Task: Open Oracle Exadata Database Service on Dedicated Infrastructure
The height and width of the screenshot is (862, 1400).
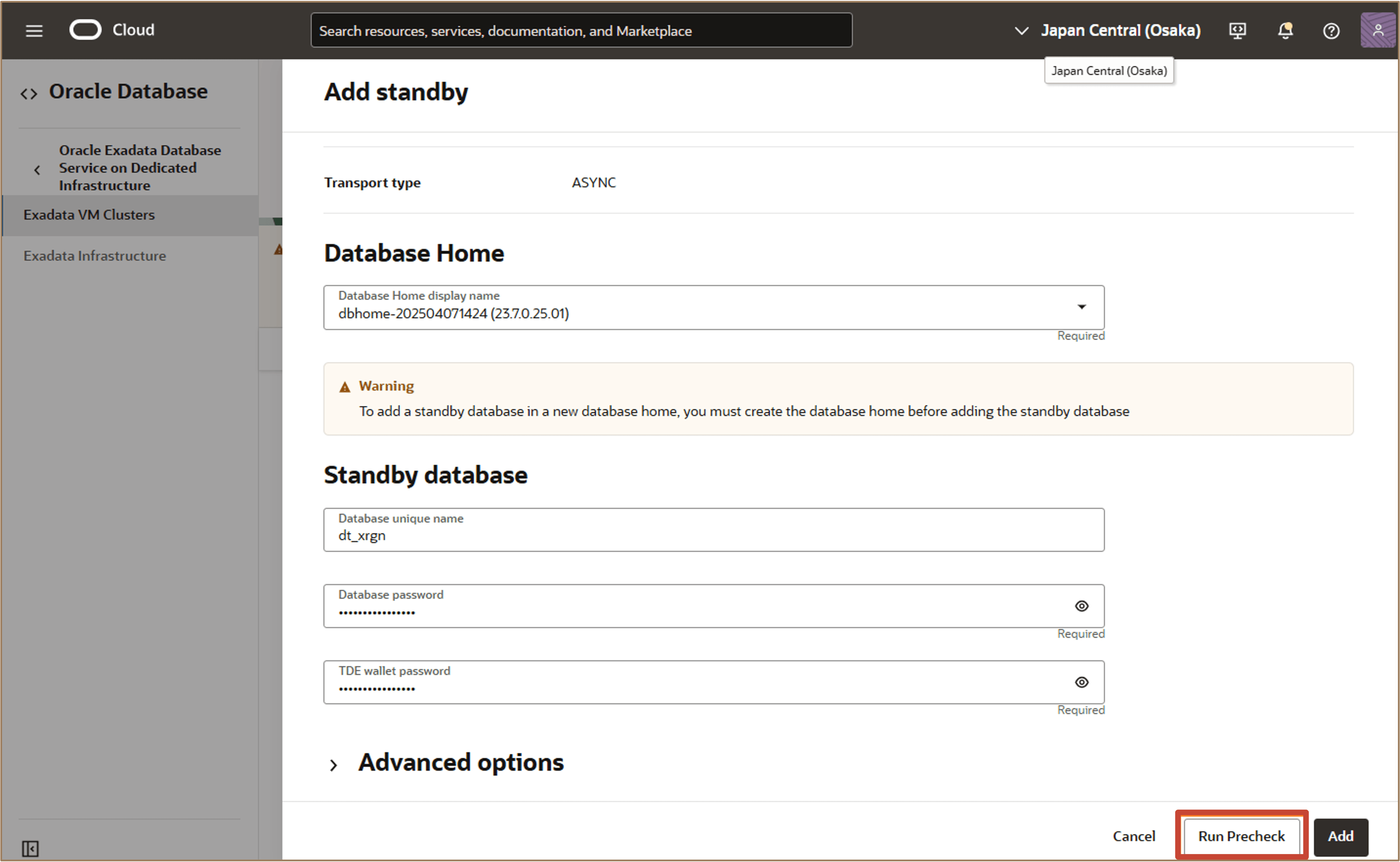Action: click(x=140, y=168)
